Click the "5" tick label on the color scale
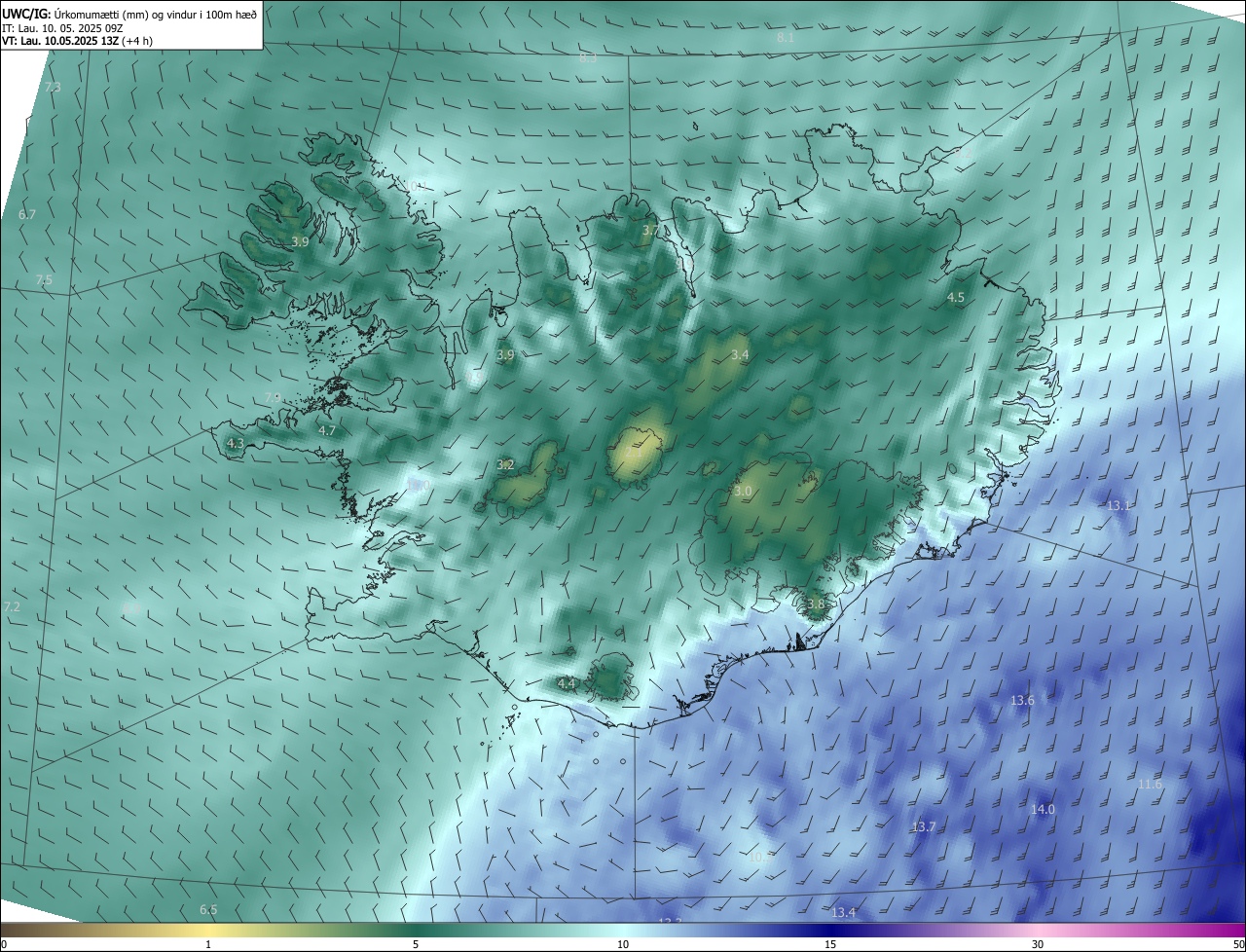Viewport: 1246px width, 952px height. 416,945
